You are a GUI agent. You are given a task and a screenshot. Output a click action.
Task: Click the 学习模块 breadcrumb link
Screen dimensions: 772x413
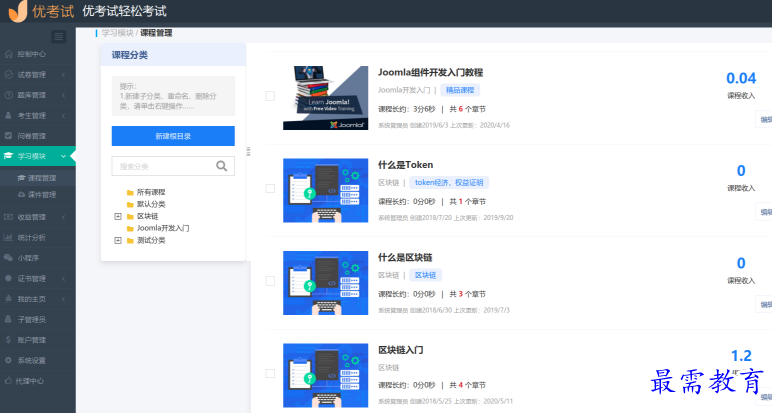click(x=117, y=33)
